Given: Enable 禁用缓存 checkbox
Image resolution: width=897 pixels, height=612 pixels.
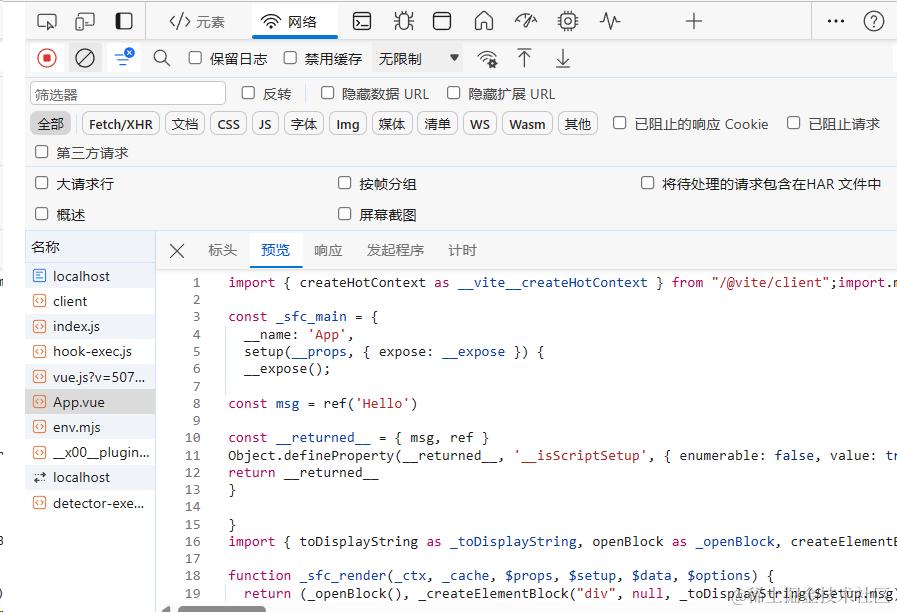Looking at the screenshot, I should 290,58.
